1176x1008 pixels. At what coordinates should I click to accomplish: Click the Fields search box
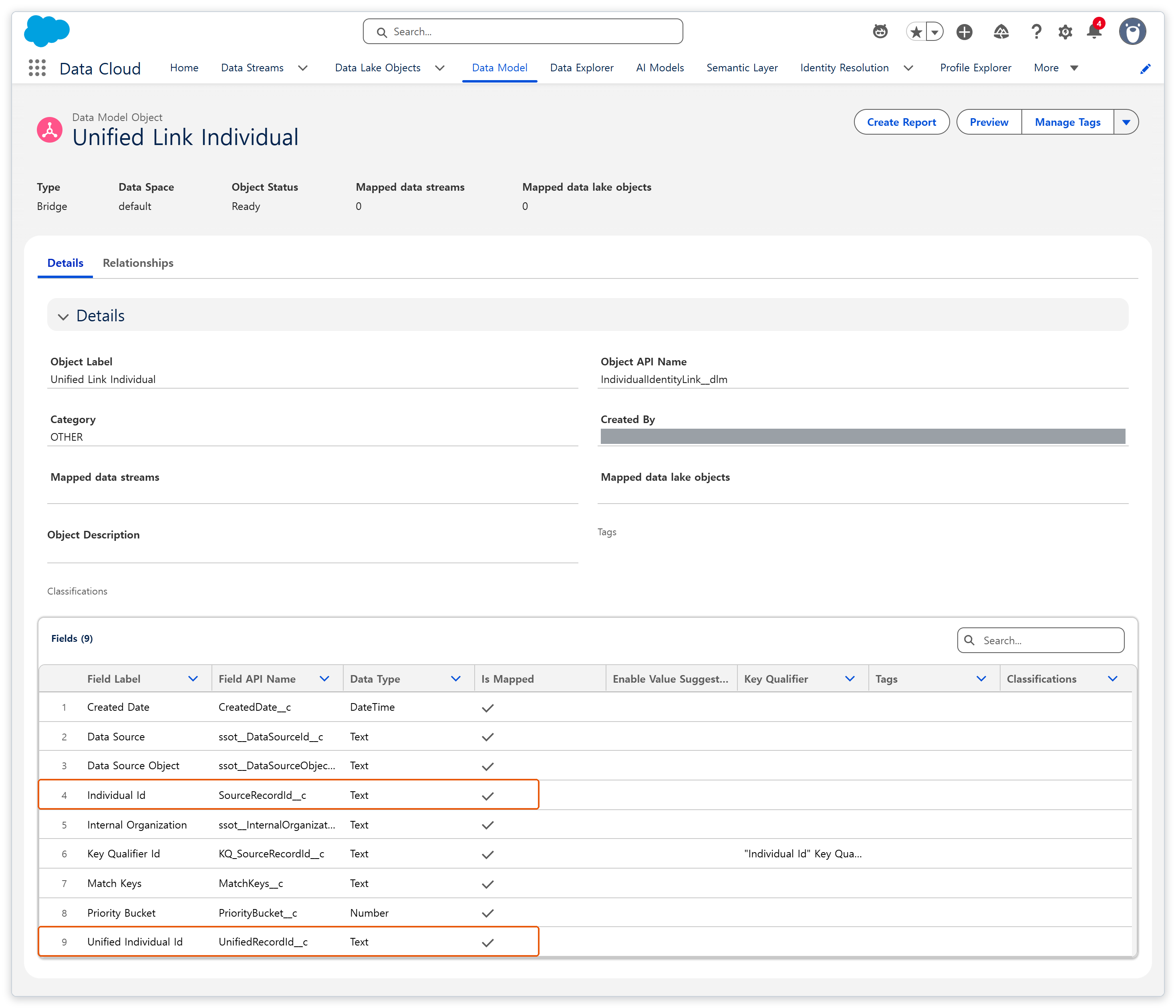[x=1040, y=640]
